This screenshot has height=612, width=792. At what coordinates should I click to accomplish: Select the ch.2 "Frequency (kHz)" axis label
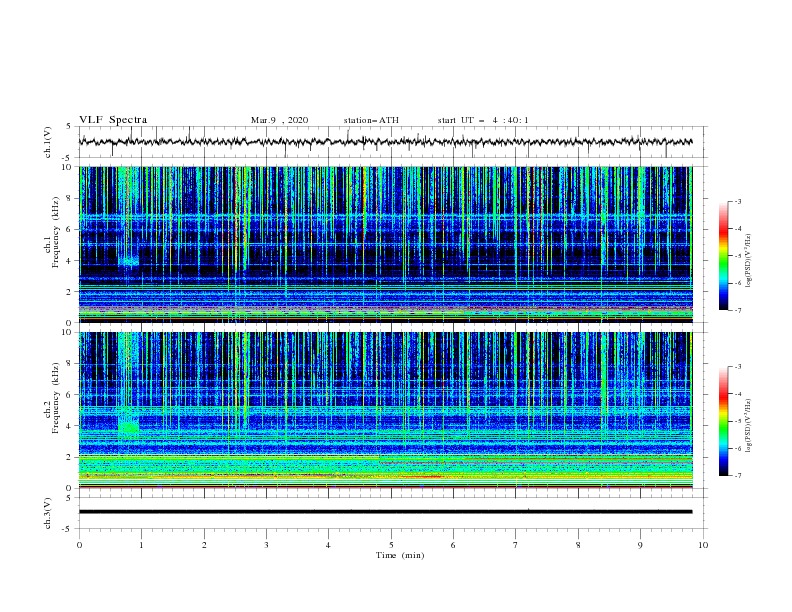click(56, 398)
